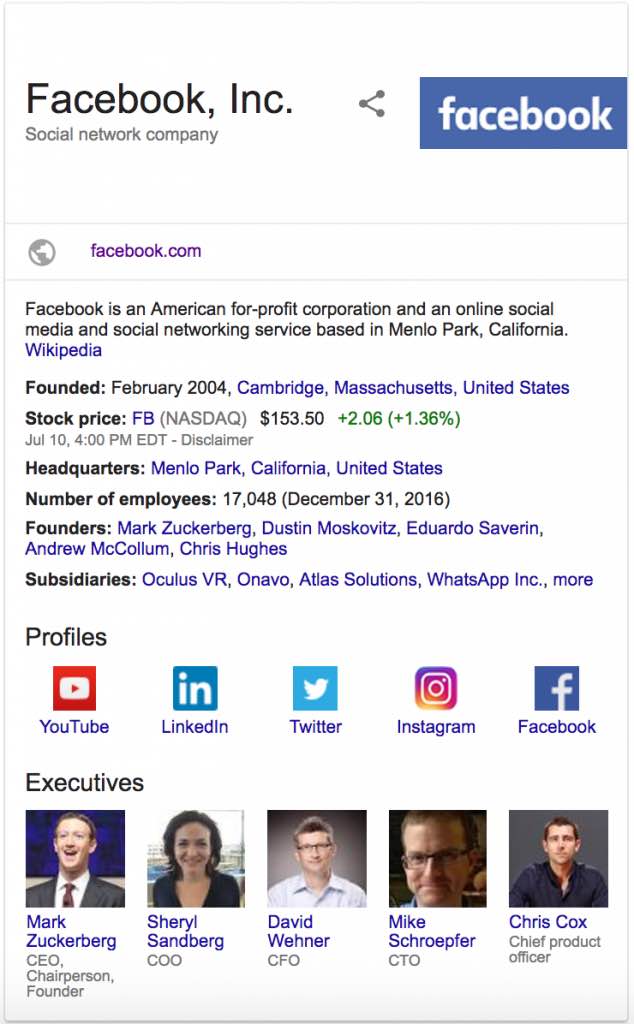Click the share icon next to Facebook, Inc.

click(x=372, y=104)
